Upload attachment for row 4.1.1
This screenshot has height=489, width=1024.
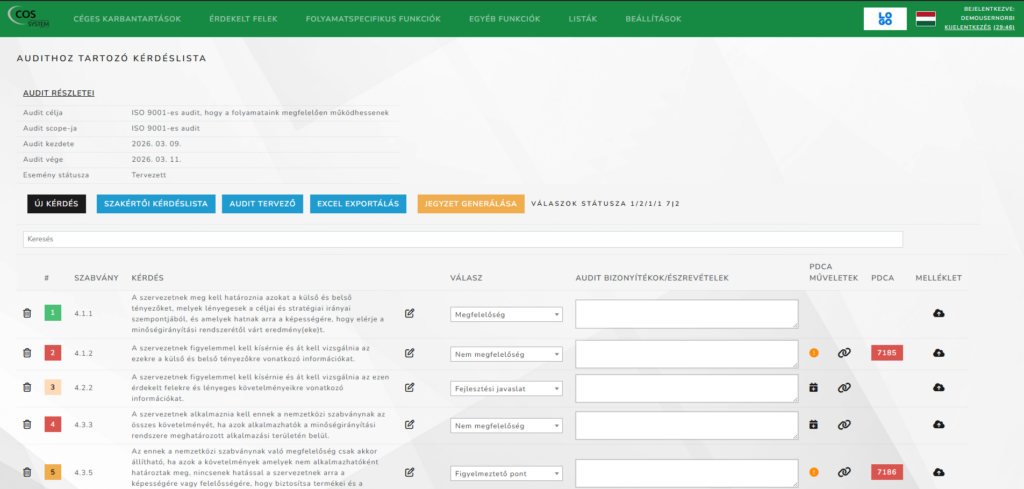click(x=938, y=313)
